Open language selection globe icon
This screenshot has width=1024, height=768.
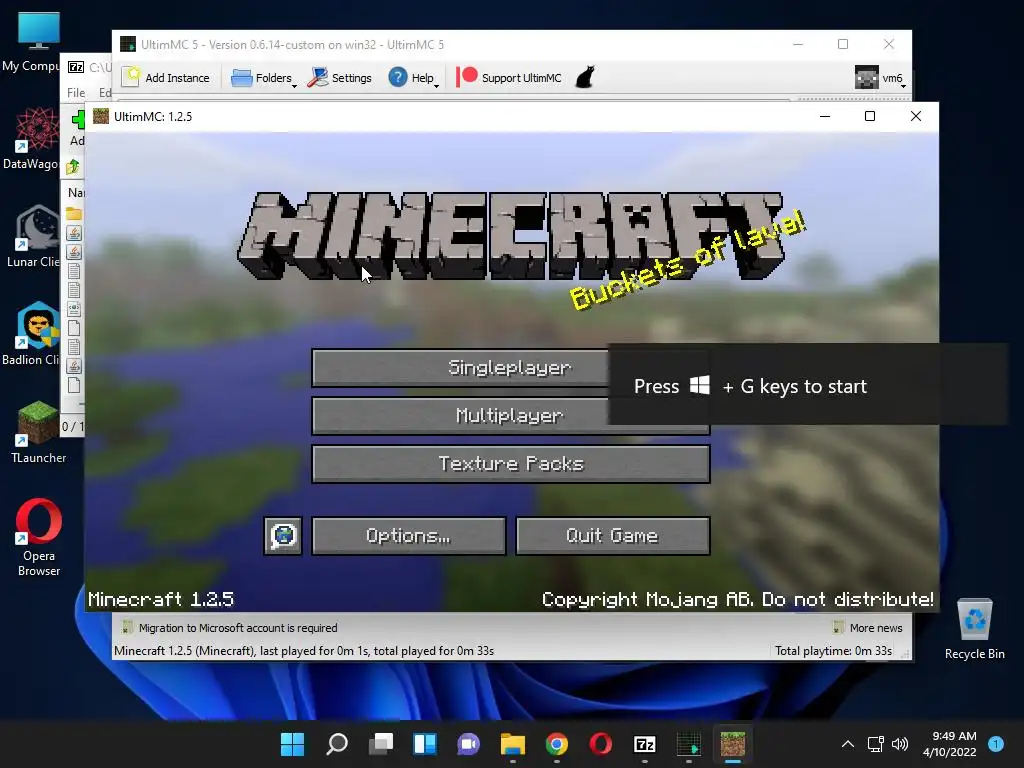[283, 536]
